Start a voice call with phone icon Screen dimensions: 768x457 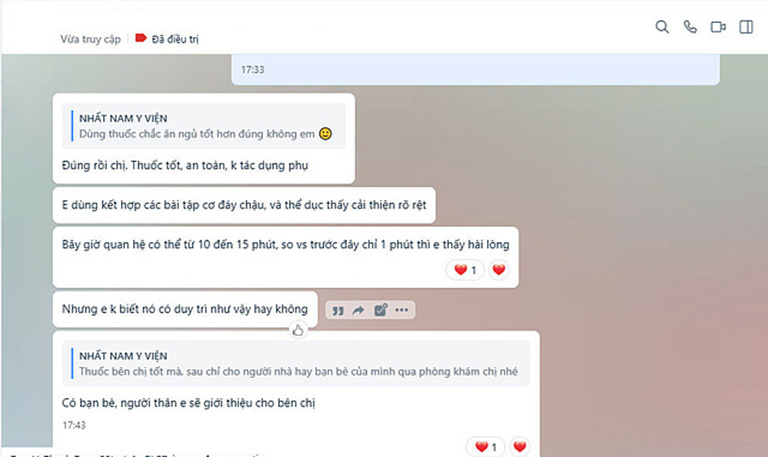tap(690, 27)
